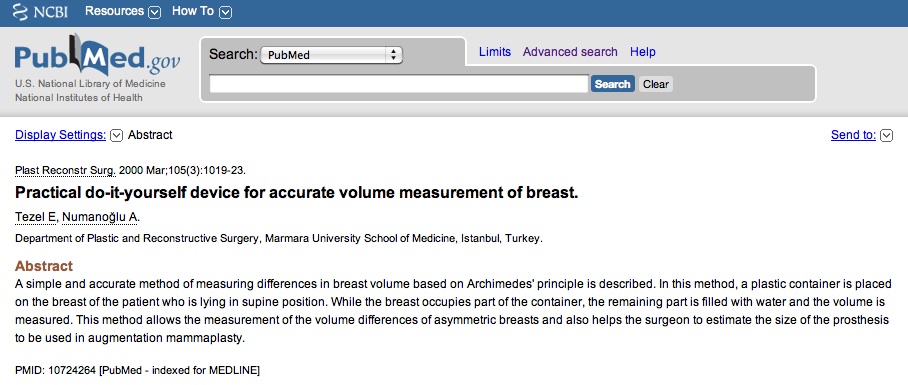Click the Clear button
This screenshot has height=385, width=908.
[656, 84]
